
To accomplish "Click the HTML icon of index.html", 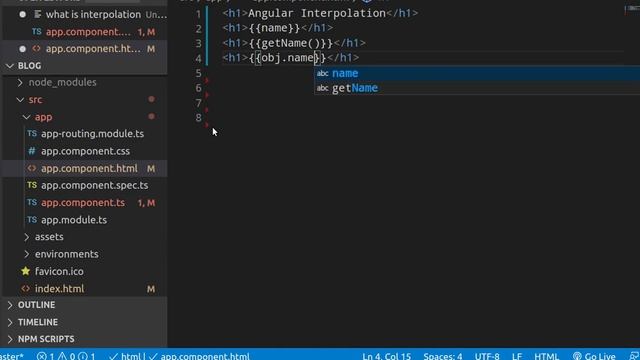I will click(x=25, y=289).
